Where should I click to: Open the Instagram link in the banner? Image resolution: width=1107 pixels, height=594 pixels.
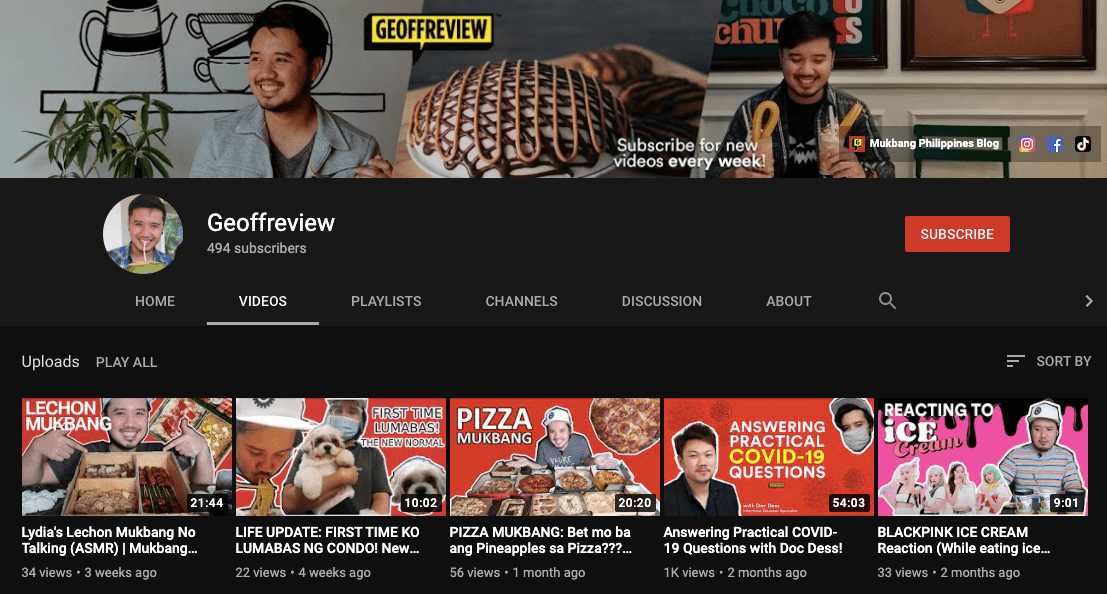[1027, 144]
